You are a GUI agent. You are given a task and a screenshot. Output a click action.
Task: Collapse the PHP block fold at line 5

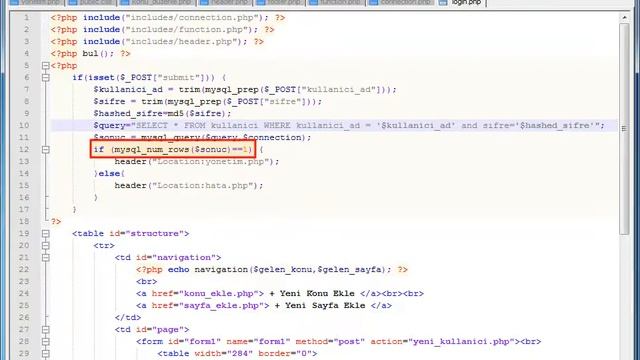point(46,65)
